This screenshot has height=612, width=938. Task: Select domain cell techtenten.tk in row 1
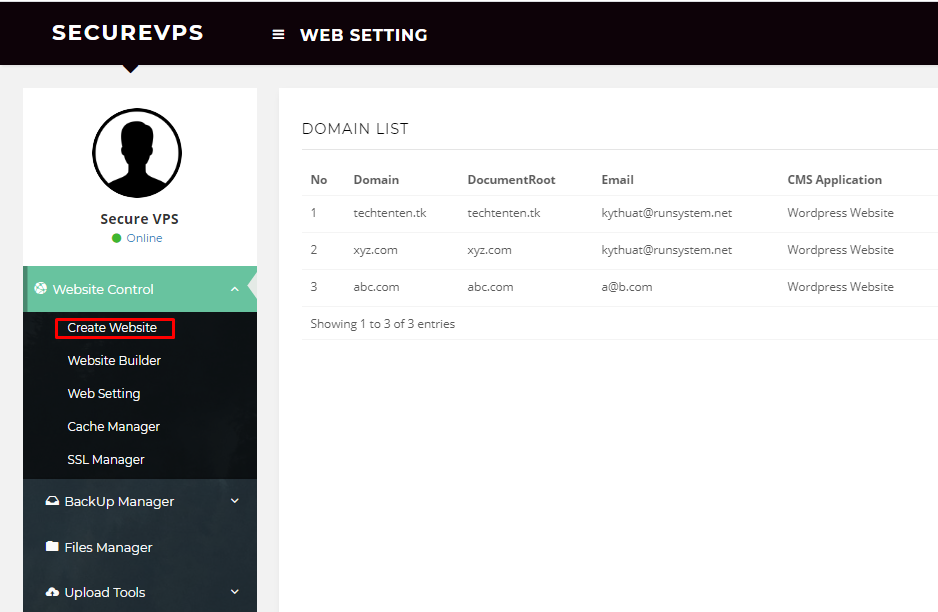pos(390,213)
